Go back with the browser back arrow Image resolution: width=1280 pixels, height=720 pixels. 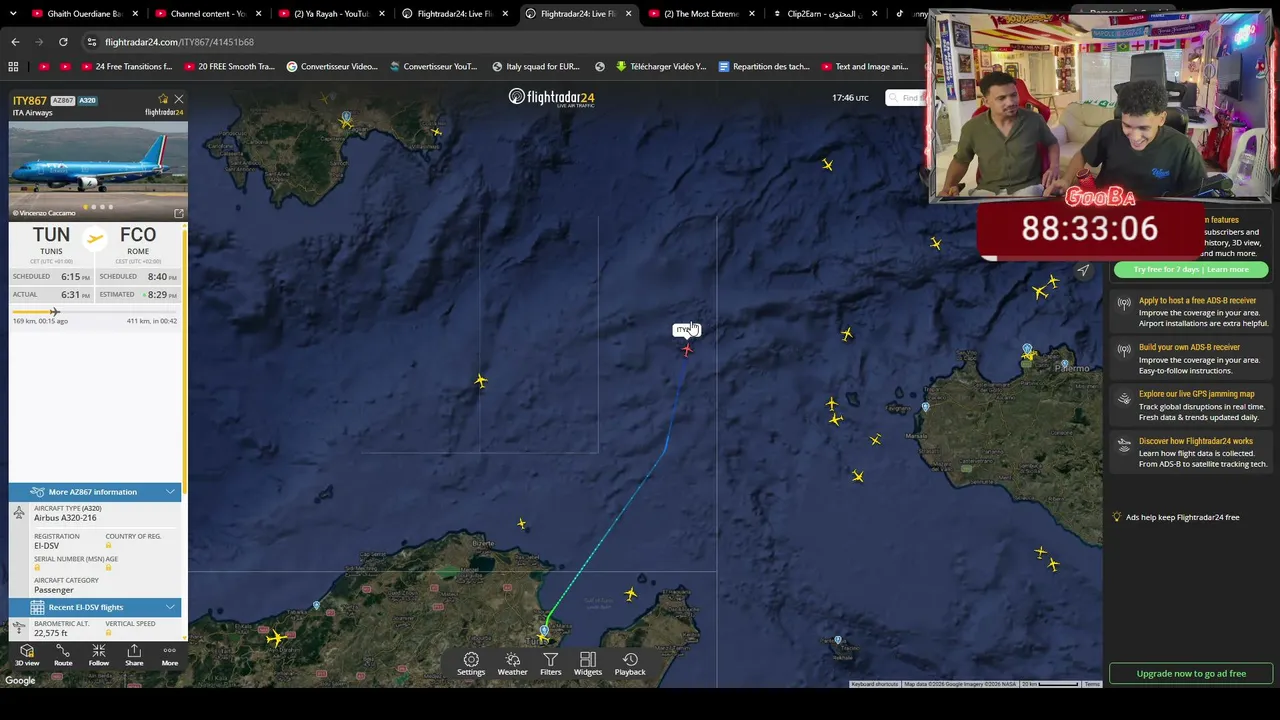pos(15,42)
